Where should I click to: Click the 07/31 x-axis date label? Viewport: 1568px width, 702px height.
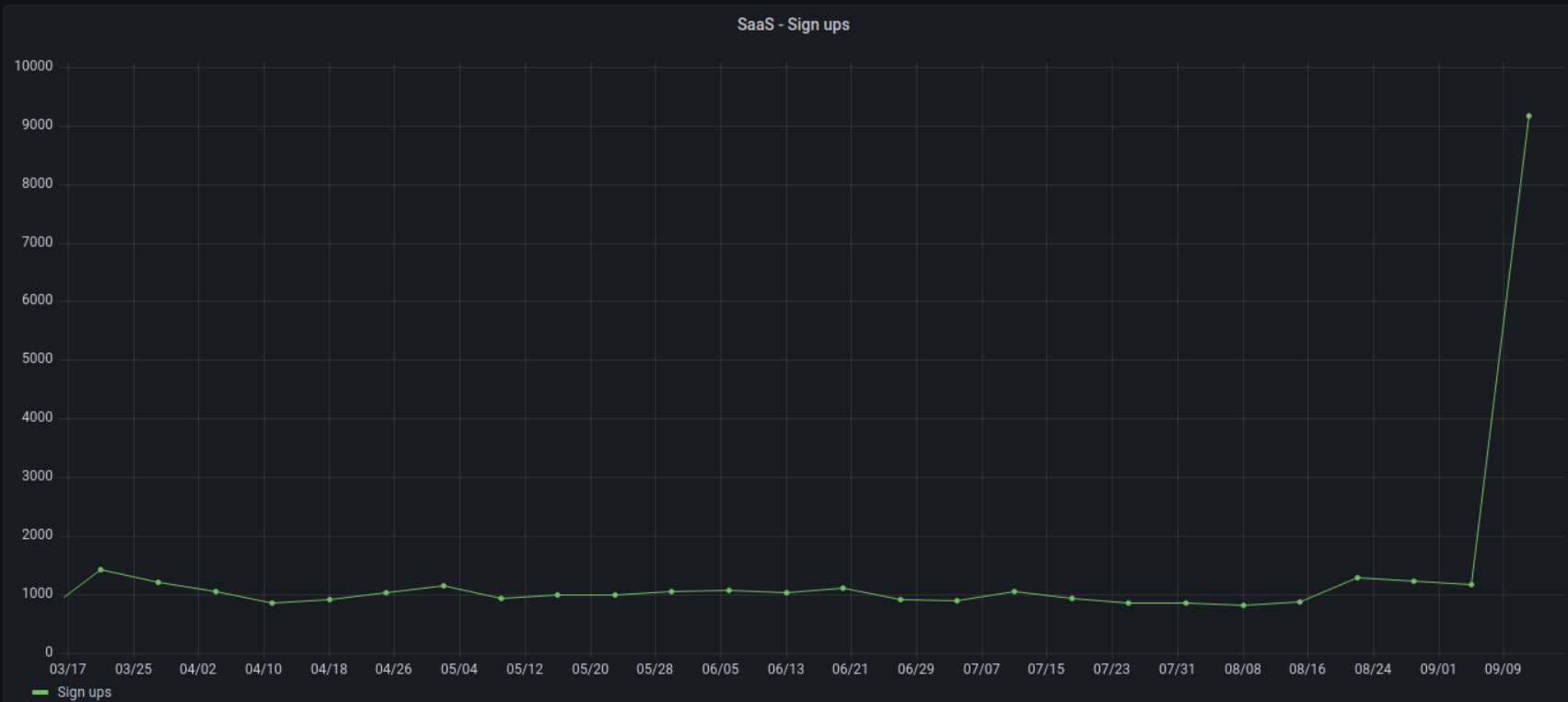pos(1177,669)
